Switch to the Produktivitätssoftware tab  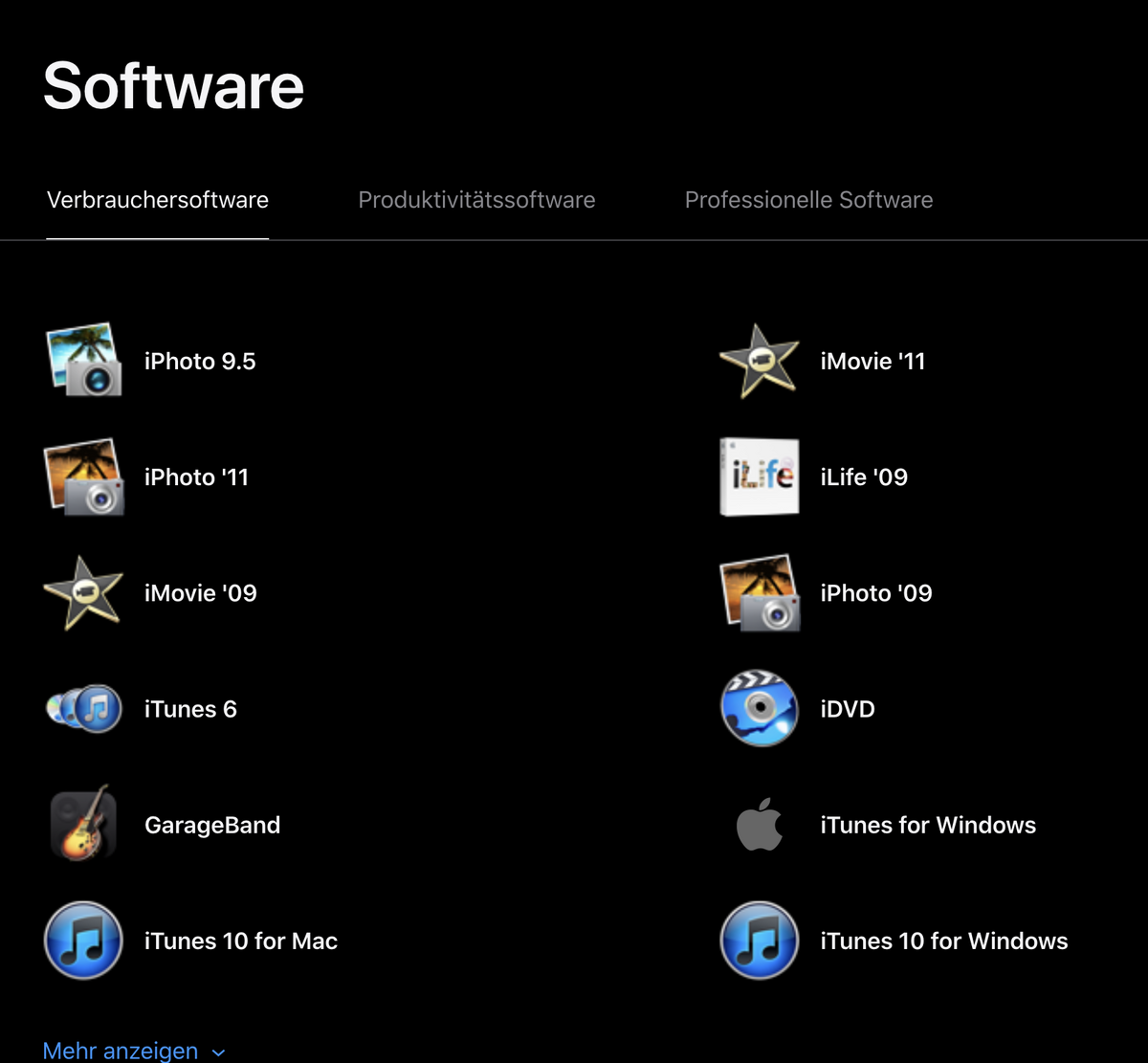(x=476, y=200)
